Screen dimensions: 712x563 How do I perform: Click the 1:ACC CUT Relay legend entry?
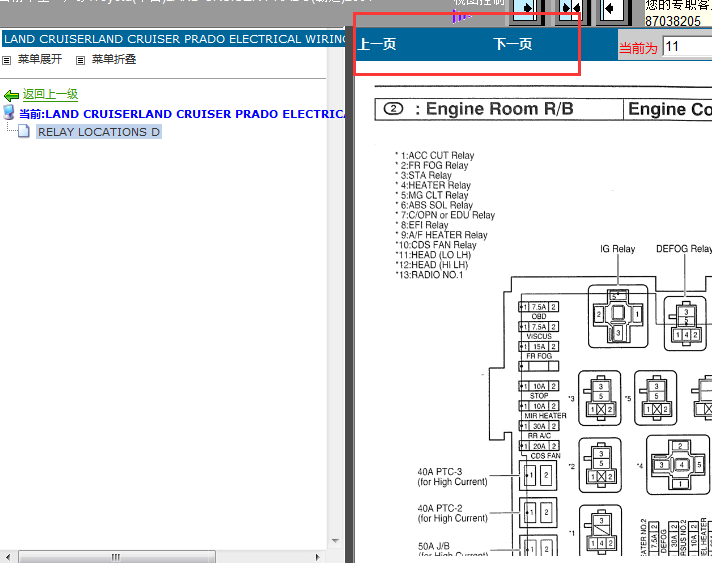(435, 155)
